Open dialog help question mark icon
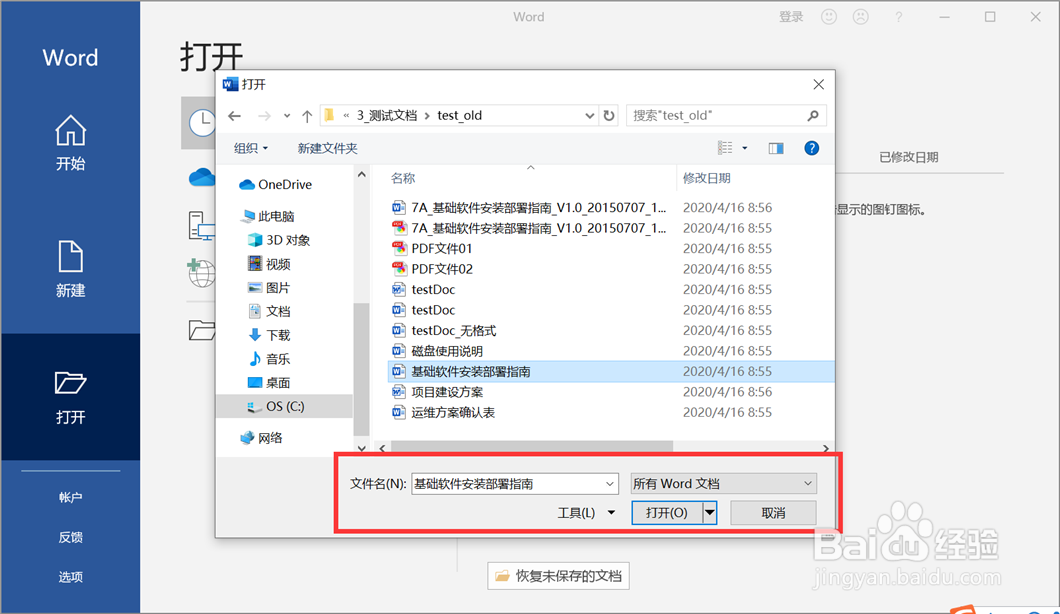1060x614 pixels. coord(811,148)
